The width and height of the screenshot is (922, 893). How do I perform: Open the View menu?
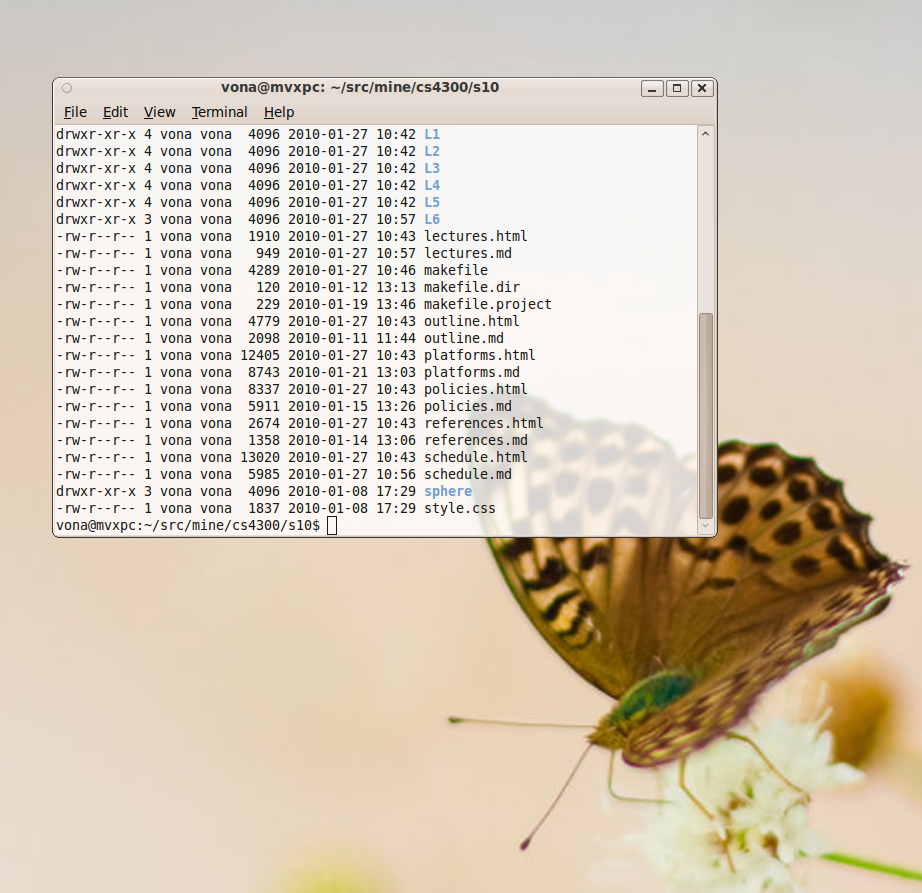tap(159, 112)
